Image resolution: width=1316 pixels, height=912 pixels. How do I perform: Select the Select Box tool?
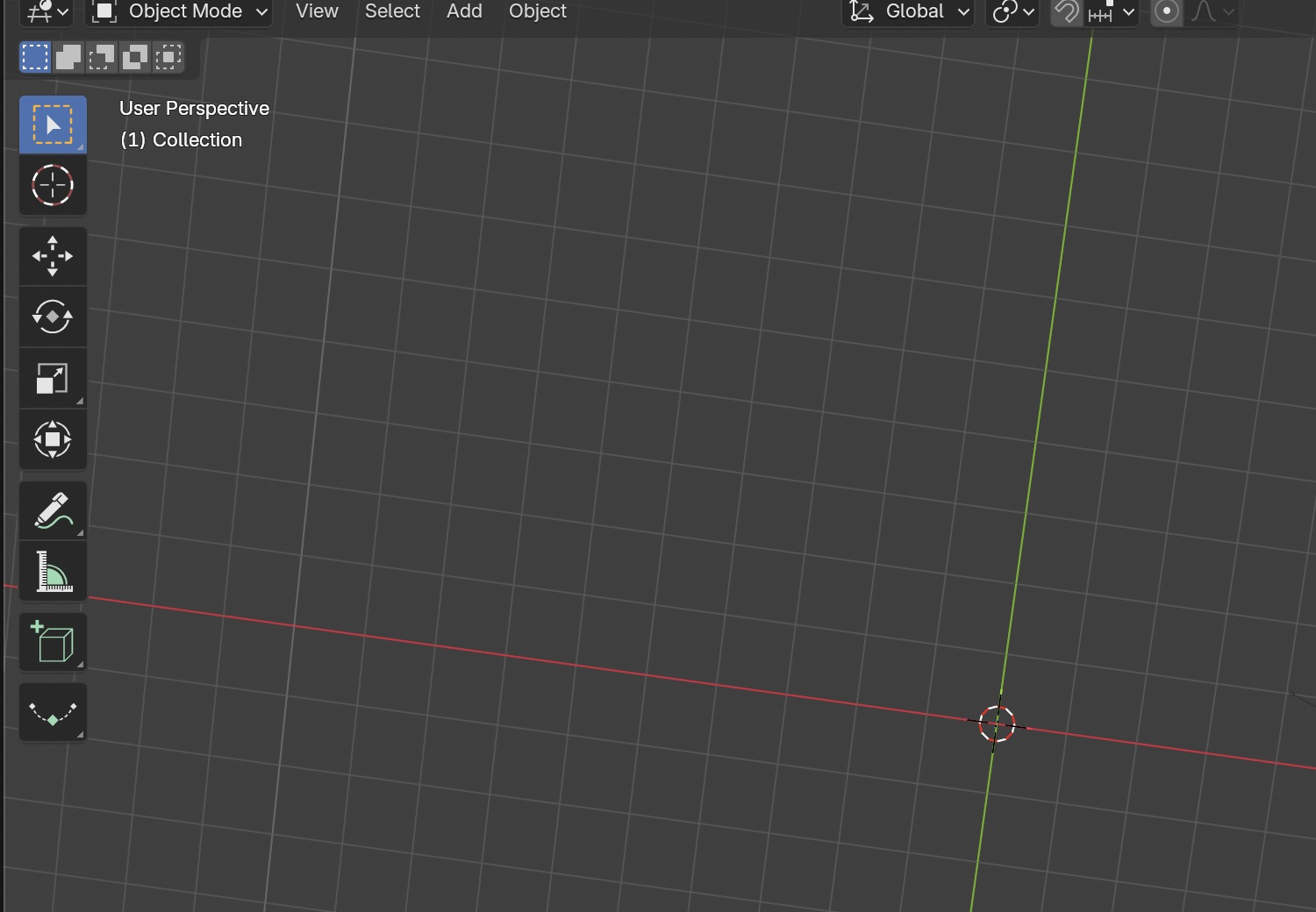coord(53,125)
